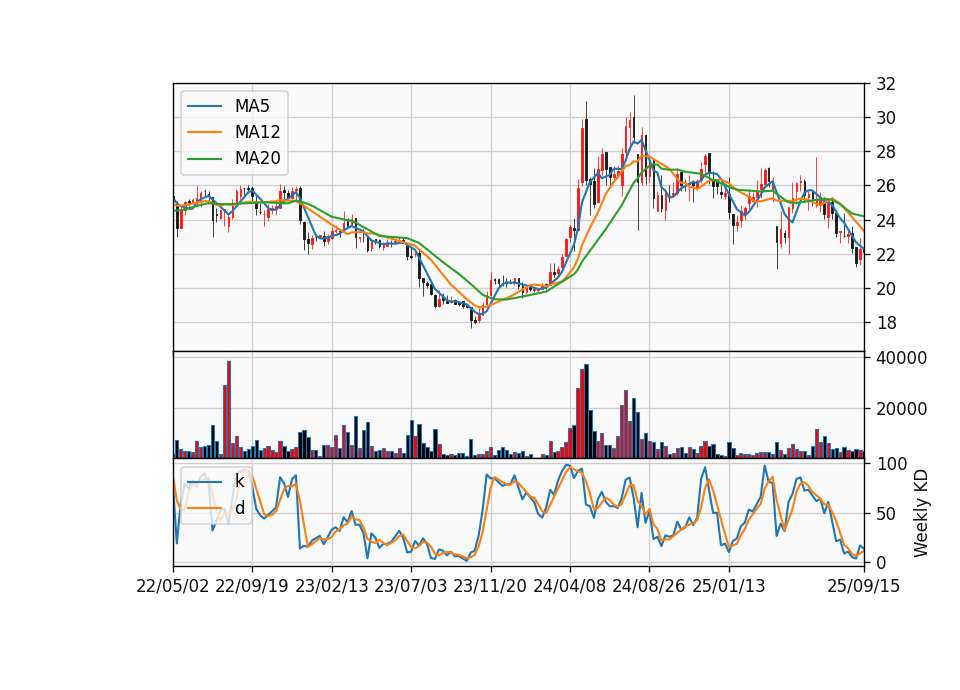Screen dimensions: 960x690
Task: Click the tallest black volume bar near 24/04
Action: tap(587, 411)
